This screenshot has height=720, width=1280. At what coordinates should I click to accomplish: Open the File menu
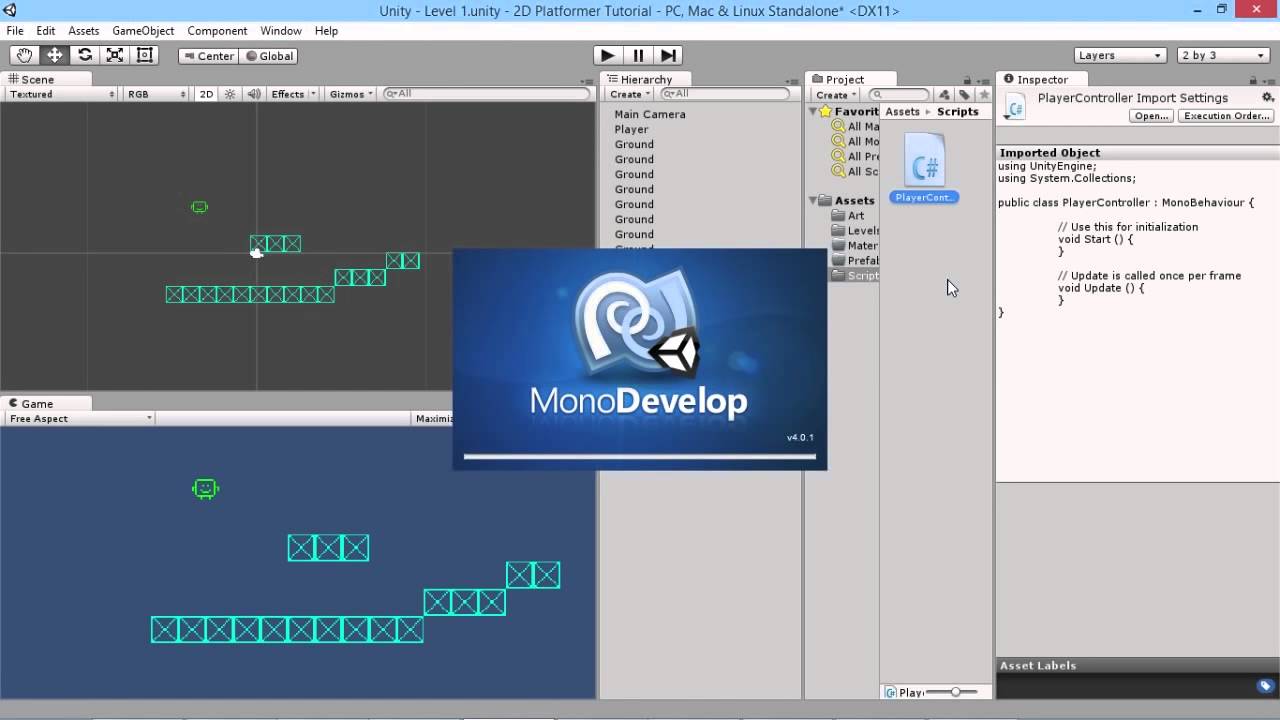coord(15,31)
